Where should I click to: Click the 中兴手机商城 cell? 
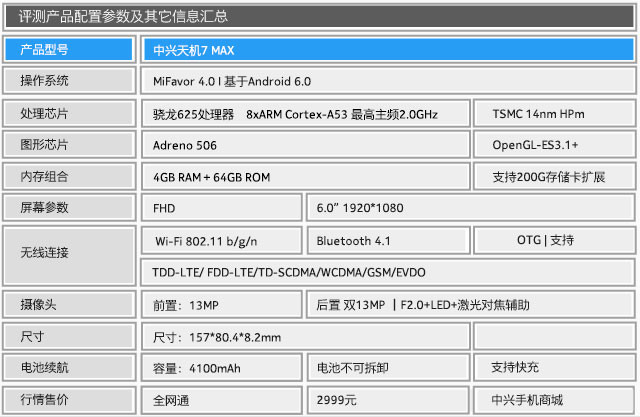click(554, 400)
